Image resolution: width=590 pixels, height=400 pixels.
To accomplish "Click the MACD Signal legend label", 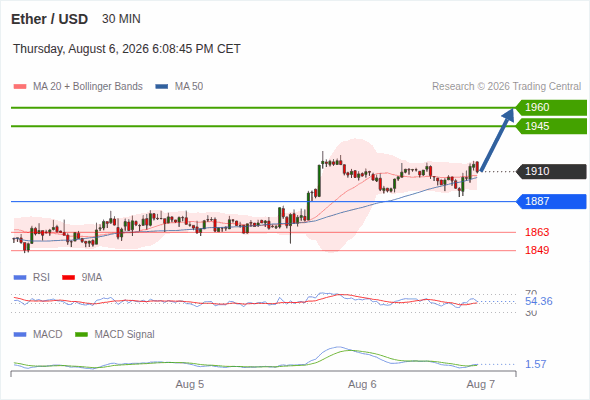I will coord(124,335).
